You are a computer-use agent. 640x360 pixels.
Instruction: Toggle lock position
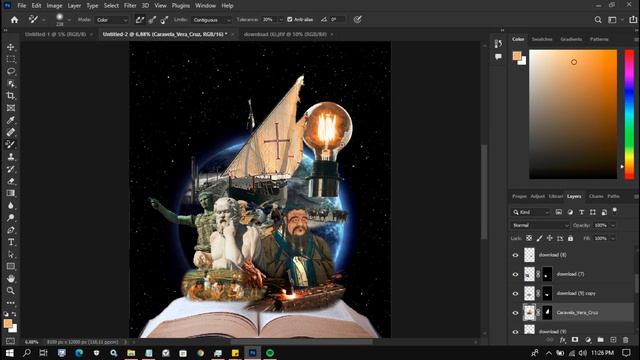[x=550, y=238]
